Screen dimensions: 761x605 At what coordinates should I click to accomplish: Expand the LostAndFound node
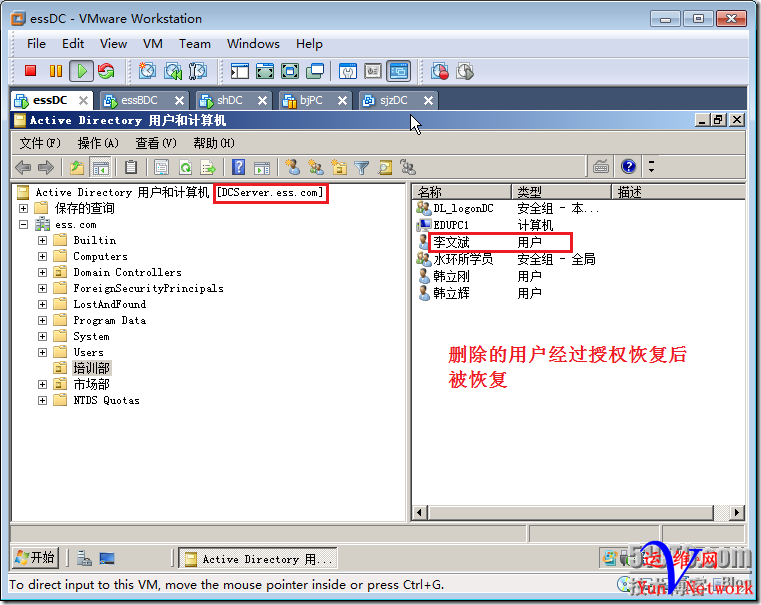[43, 305]
